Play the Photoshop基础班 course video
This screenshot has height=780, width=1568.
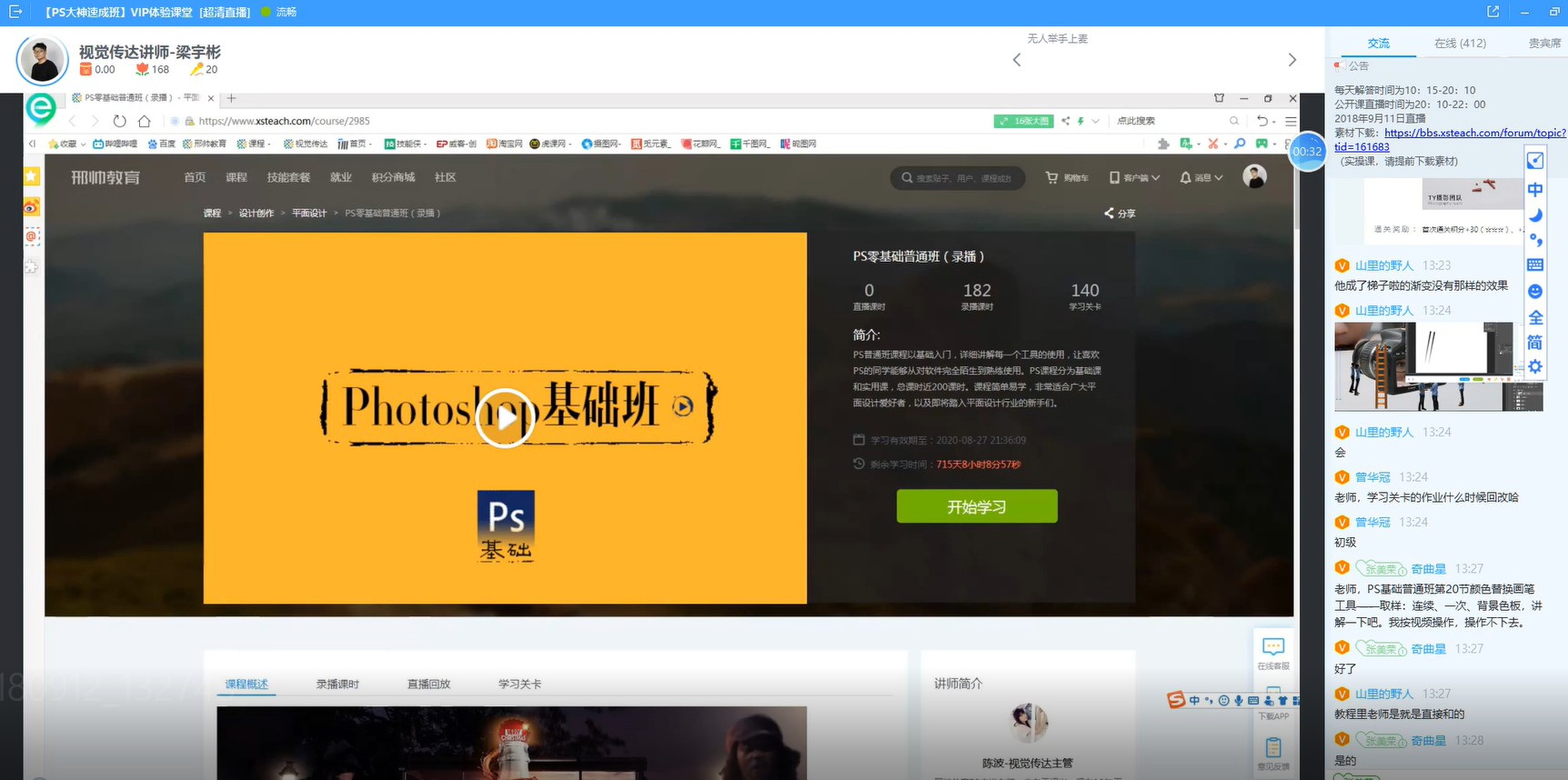pos(505,417)
